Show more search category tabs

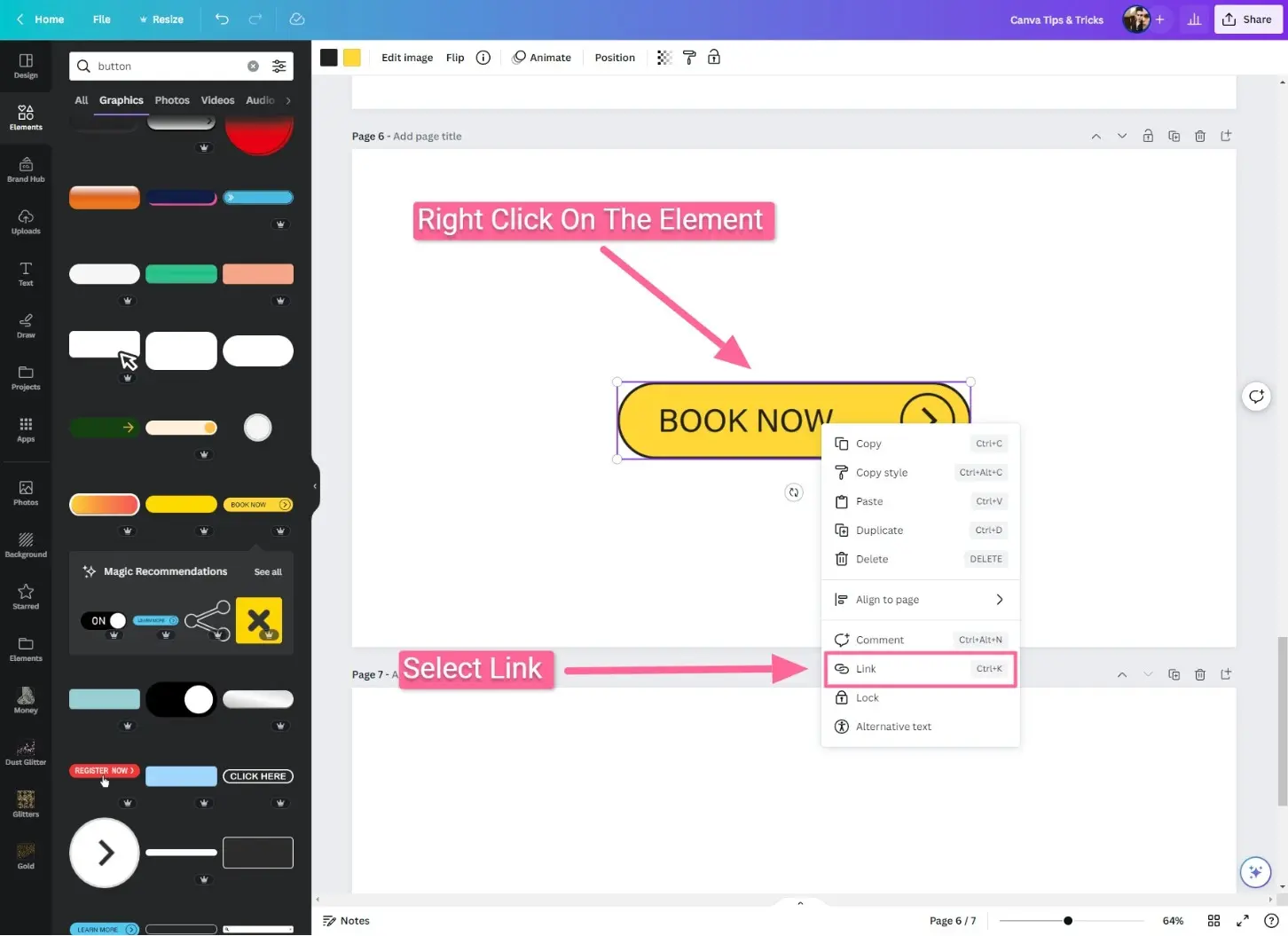tap(288, 100)
